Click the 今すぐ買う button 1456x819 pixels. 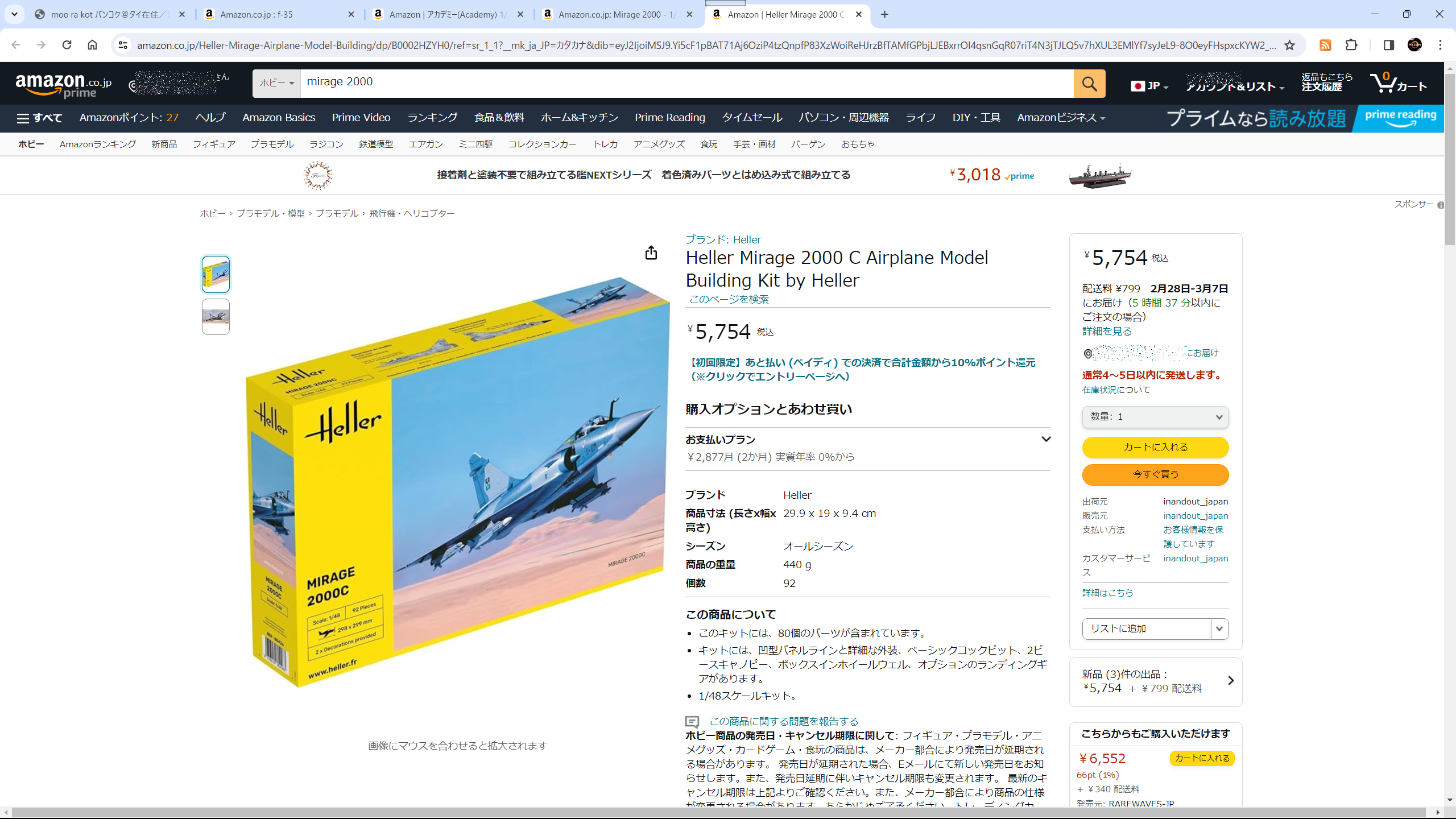tap(1155, 474)
